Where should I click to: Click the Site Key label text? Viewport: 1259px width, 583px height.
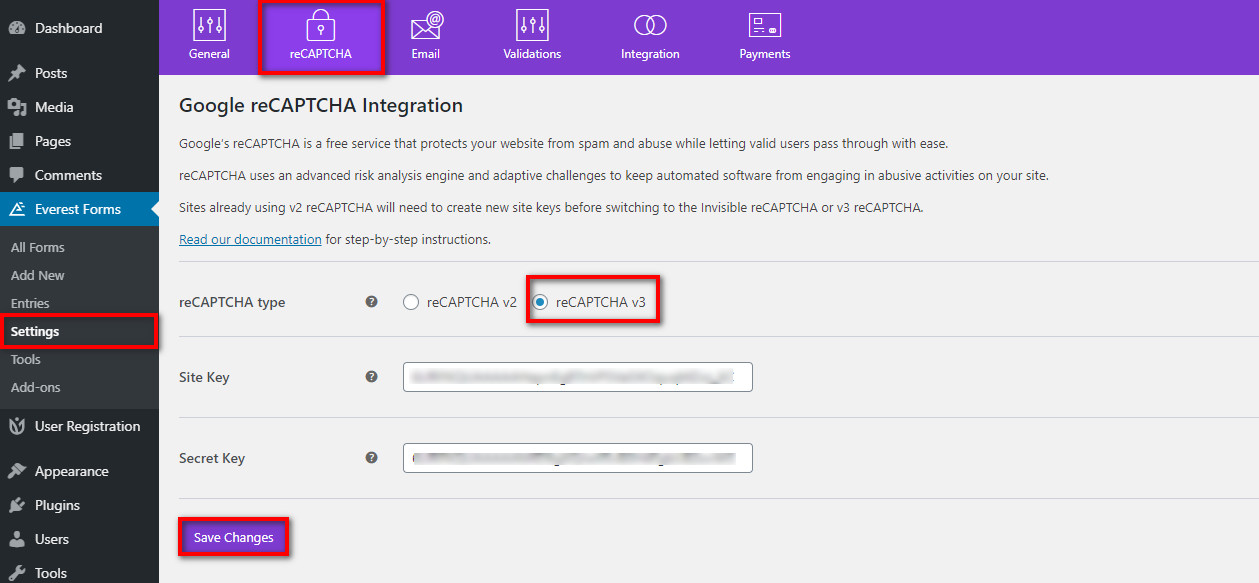coord(204,377)
